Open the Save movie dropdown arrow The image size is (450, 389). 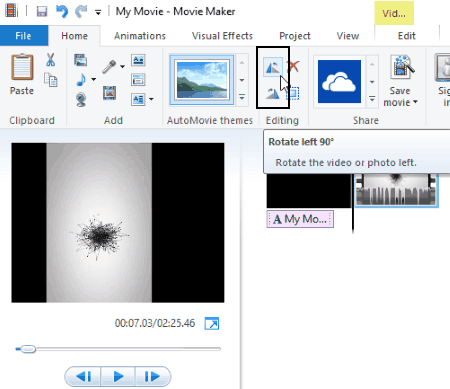[x=415, y=102]
